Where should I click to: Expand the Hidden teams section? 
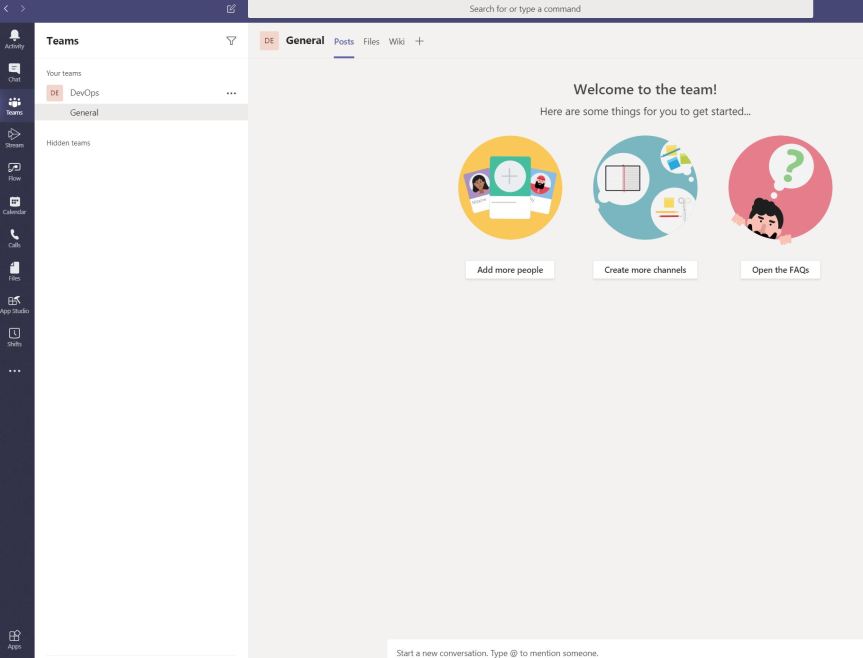click(x=68, y=143)
